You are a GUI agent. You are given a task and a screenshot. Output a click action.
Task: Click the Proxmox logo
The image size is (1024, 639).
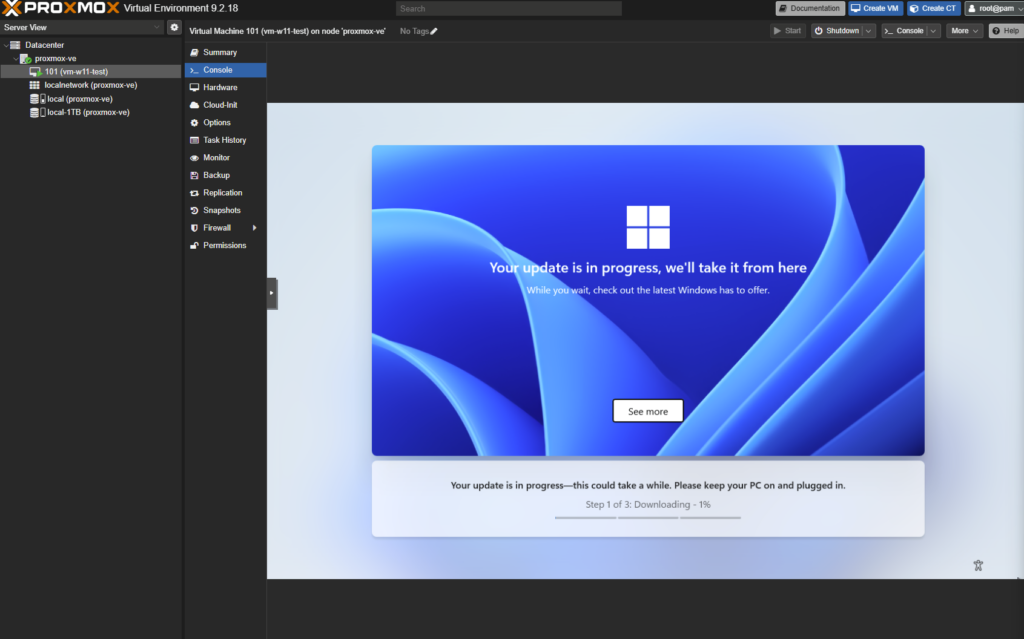point(61,8)
